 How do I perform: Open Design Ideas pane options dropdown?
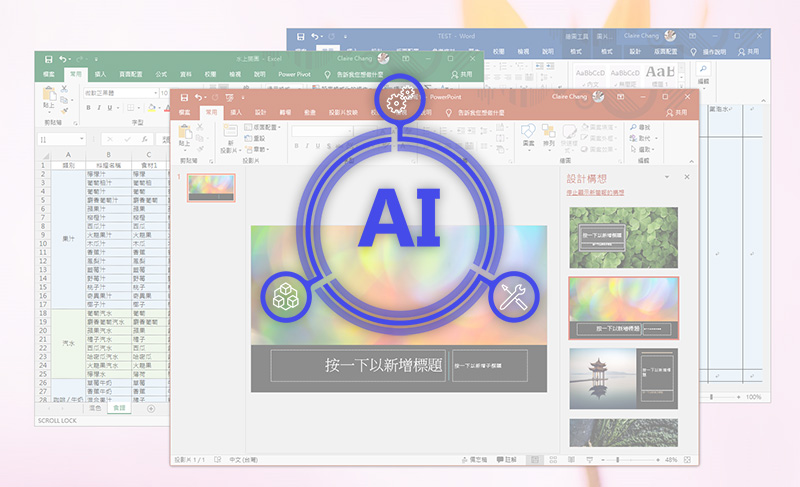pyautogui.click(x=667, y=177)
